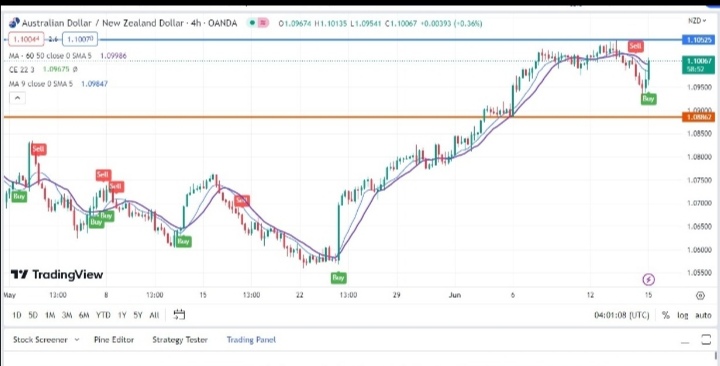Viewport: 720px width, 366px height.
Task: Click the red sell price 1.1004 button
Action: point(26,39)
